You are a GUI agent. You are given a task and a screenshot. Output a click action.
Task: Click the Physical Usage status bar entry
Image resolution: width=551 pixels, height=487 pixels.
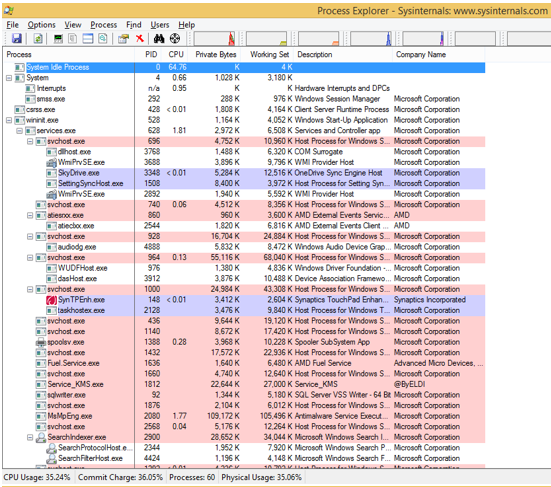[261, 478]
